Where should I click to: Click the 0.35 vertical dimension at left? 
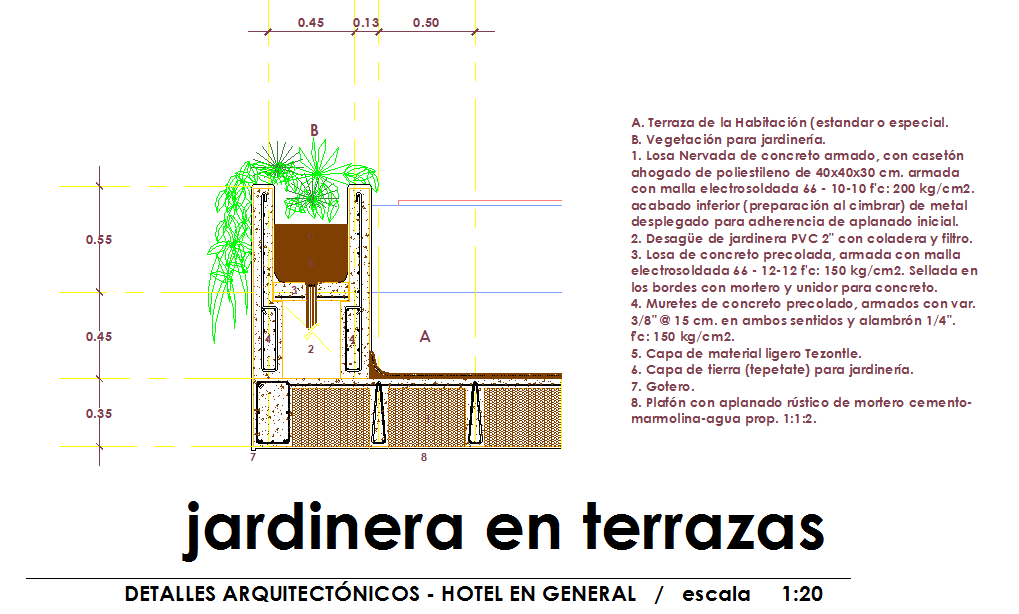coord(98,414)
